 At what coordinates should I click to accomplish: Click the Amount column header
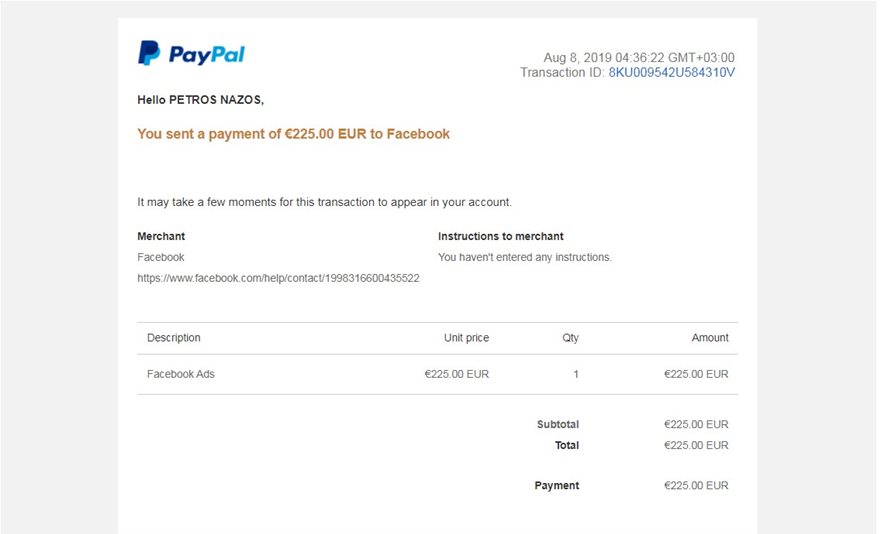coord(710,338)
